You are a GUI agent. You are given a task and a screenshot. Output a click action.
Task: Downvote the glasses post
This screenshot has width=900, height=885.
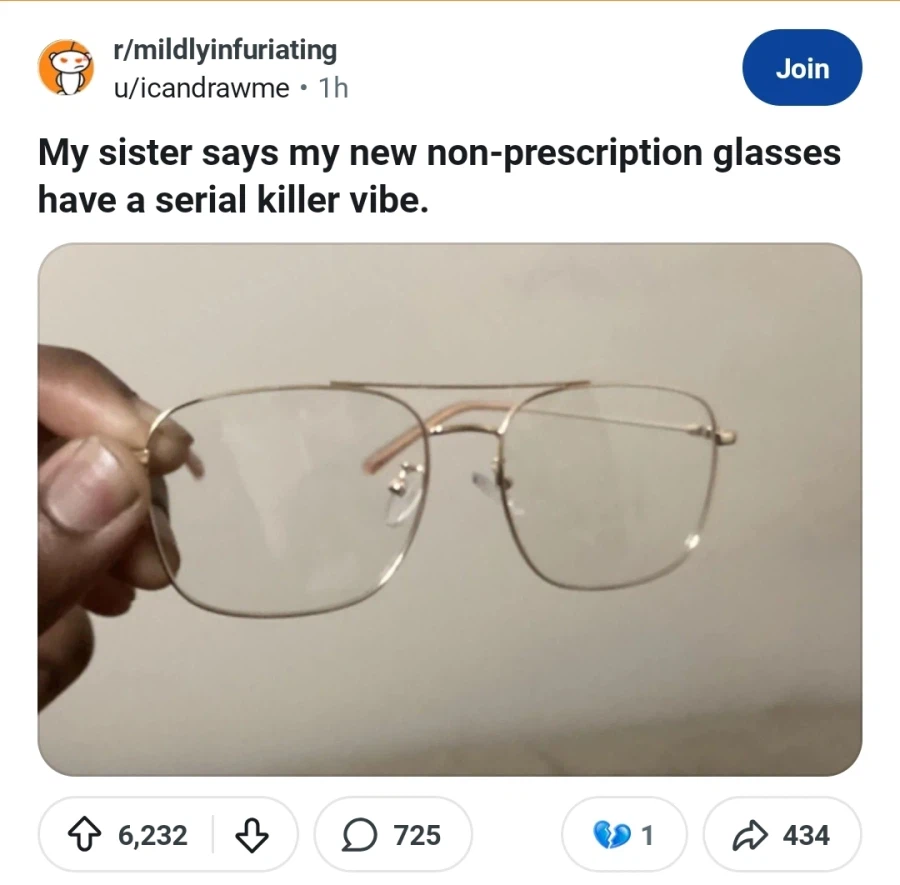[252, 835]
